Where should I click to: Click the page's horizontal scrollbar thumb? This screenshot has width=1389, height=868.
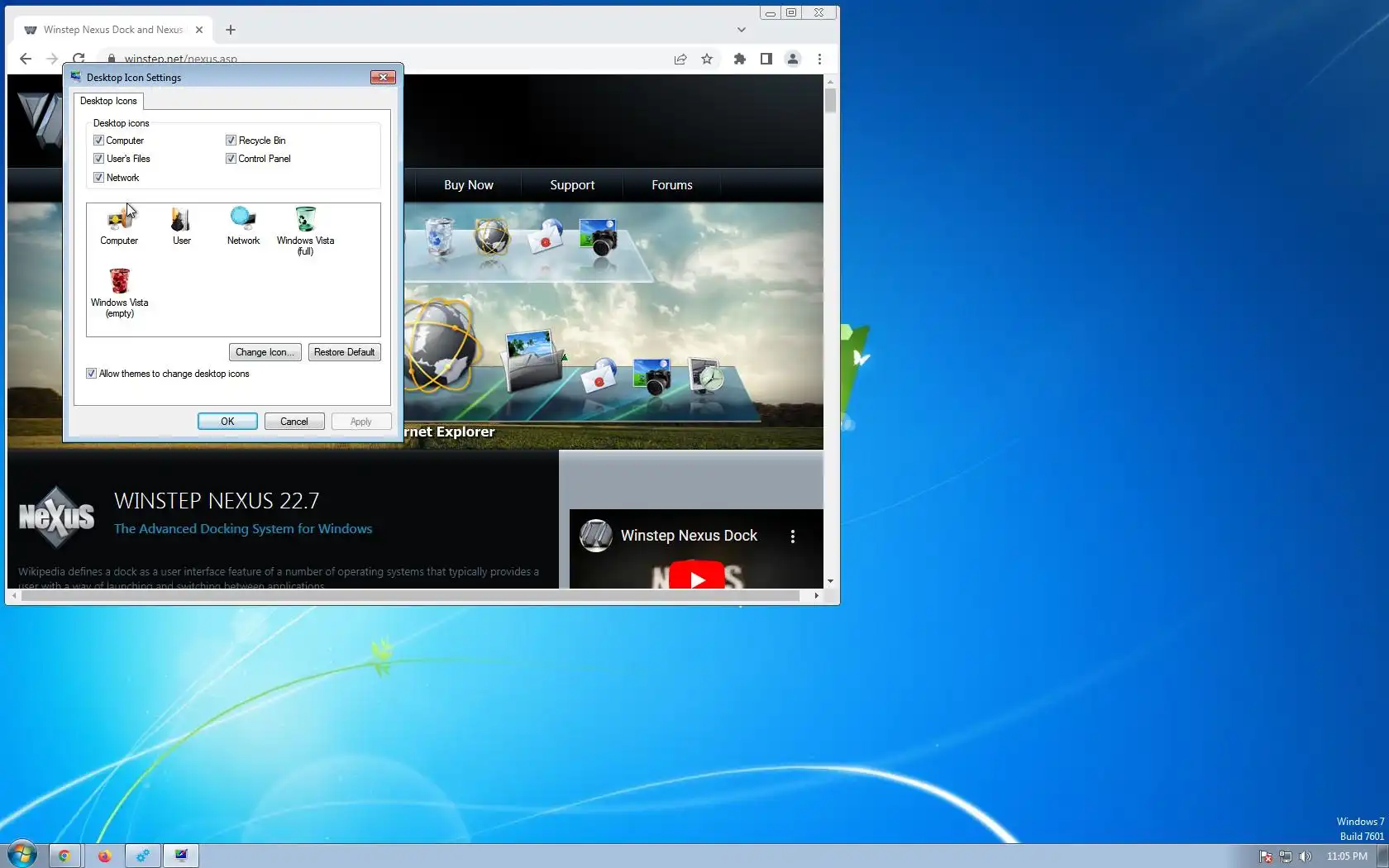[409, 595]
